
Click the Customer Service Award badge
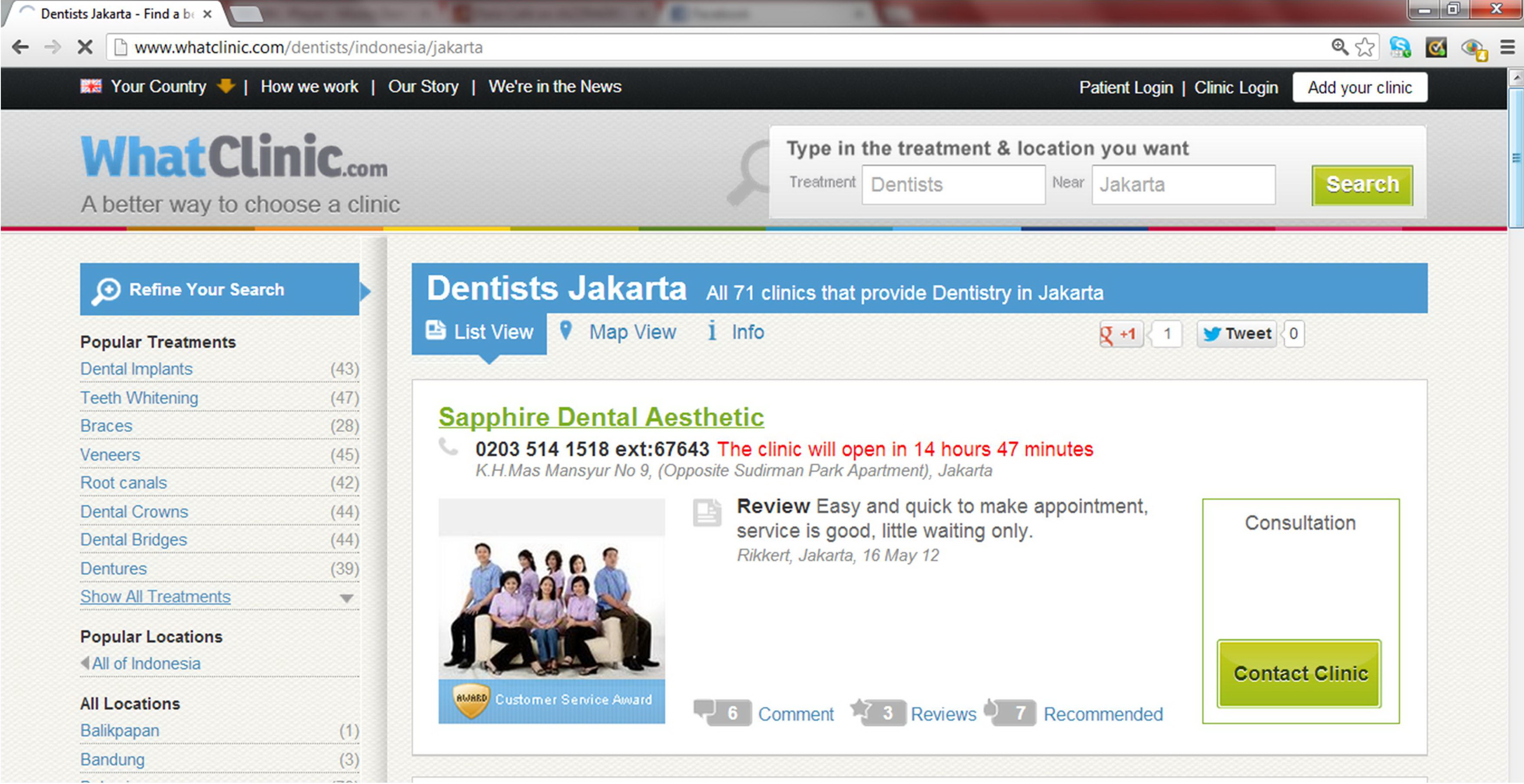pyautogui.click(x=551, y=701)
